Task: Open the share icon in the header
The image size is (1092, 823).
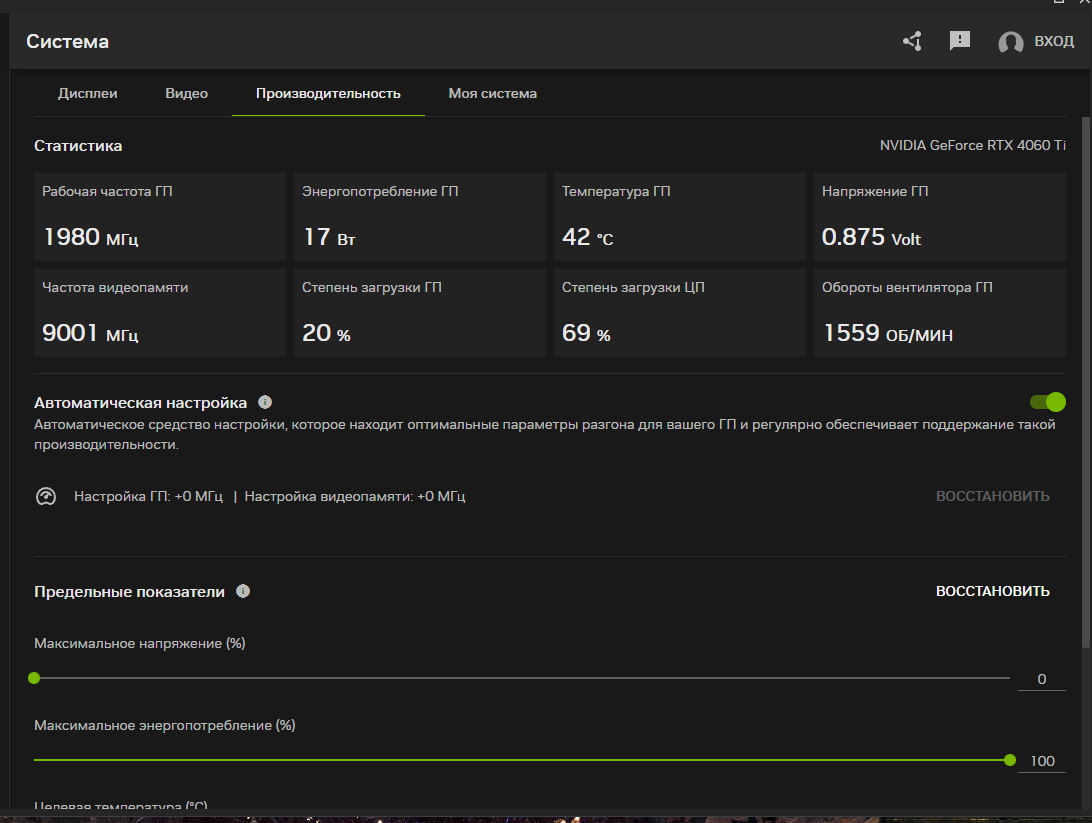Action: coord(912,41)
